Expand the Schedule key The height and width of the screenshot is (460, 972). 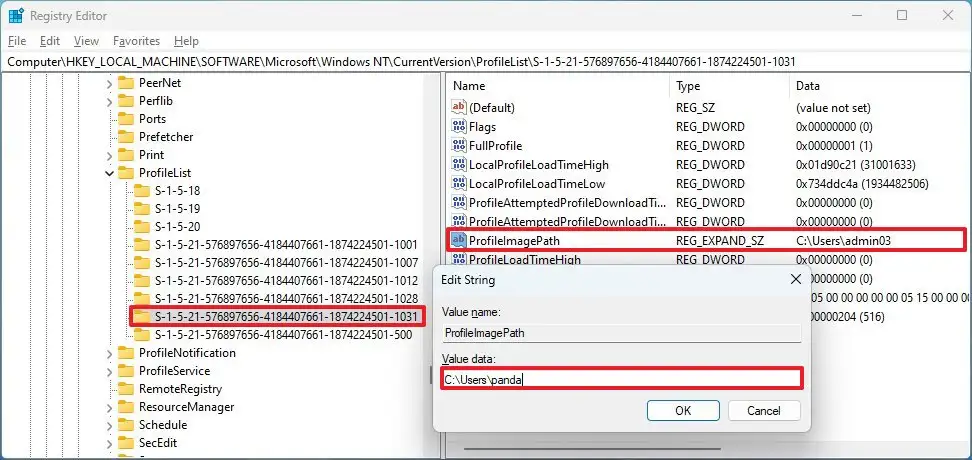coord(110,425)
